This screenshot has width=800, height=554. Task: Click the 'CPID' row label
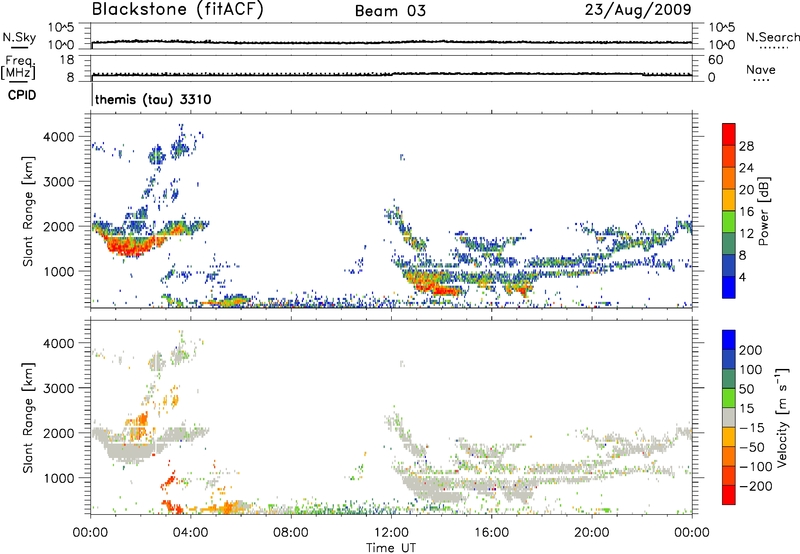tap(22, 95)
